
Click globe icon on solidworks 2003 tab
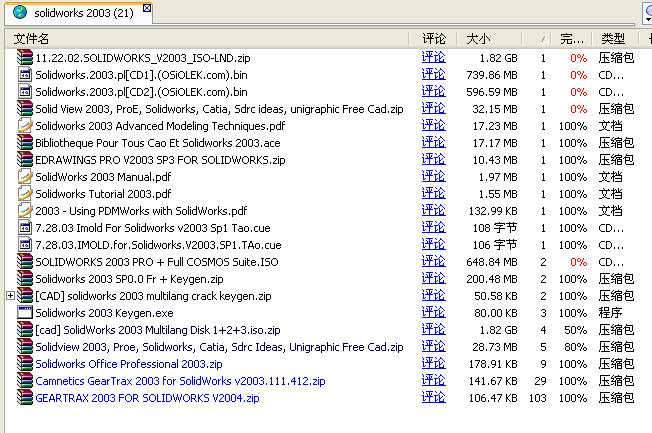pos(20,12)
